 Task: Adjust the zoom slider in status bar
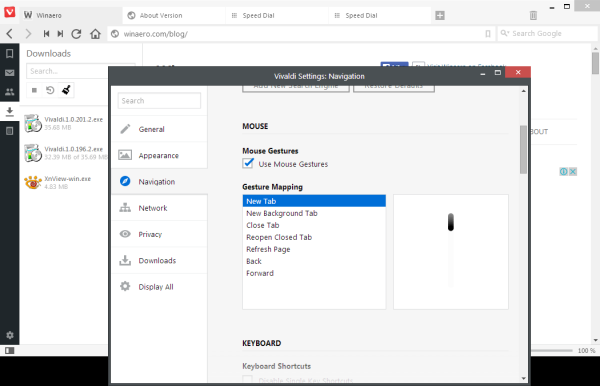(x=552, y=350)
